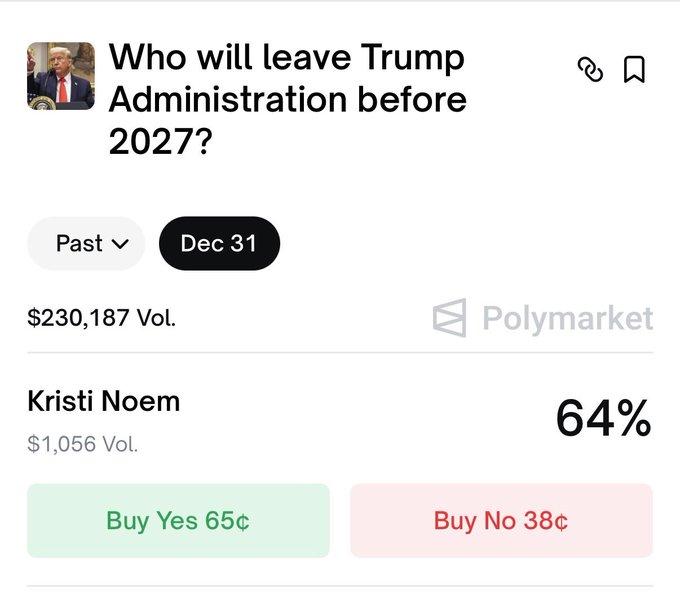This screenshot has width=680, height=598.
Task: Click the 64% probability figure
Action: click(603, 418)
